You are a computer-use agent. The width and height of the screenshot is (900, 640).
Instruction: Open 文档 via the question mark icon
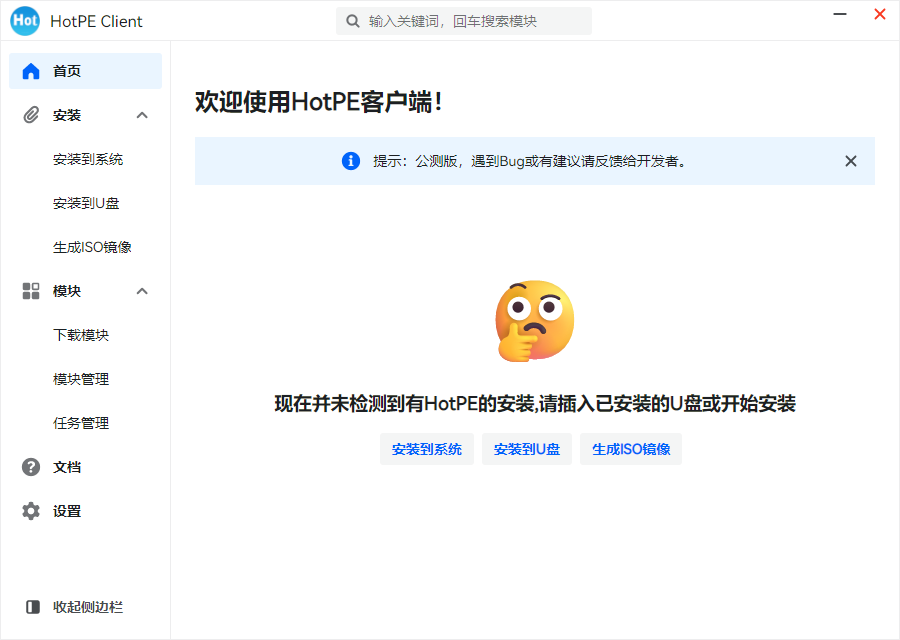point(30,467)
